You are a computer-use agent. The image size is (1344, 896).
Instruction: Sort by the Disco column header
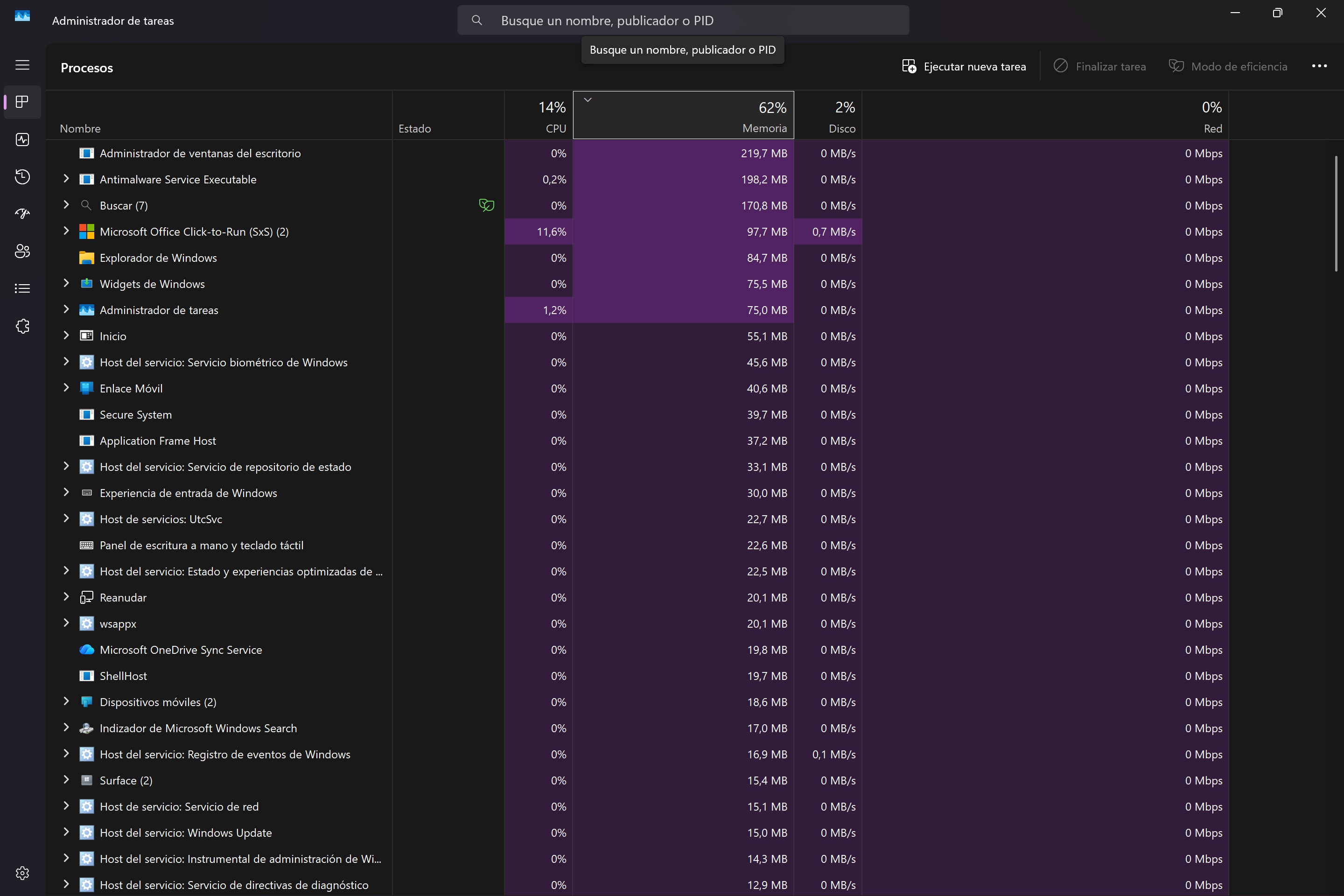coord(828,115)
